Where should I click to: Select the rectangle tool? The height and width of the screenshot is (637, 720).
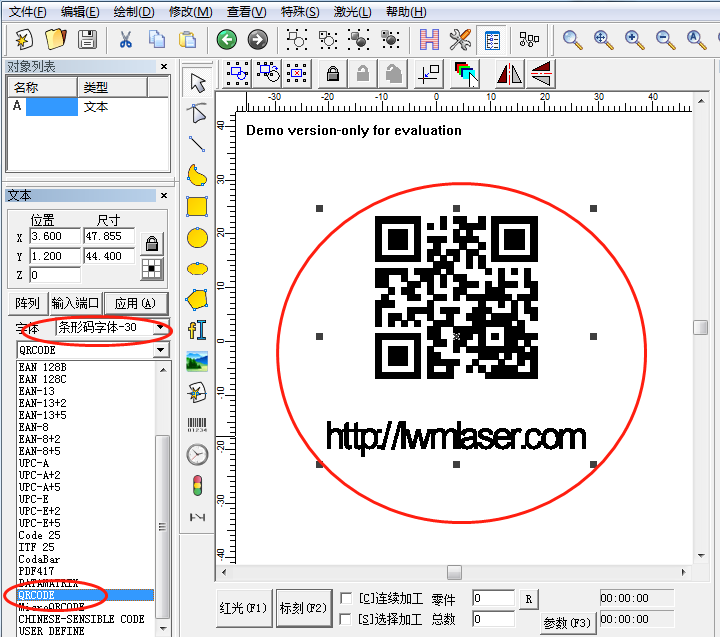coord(197,206)
